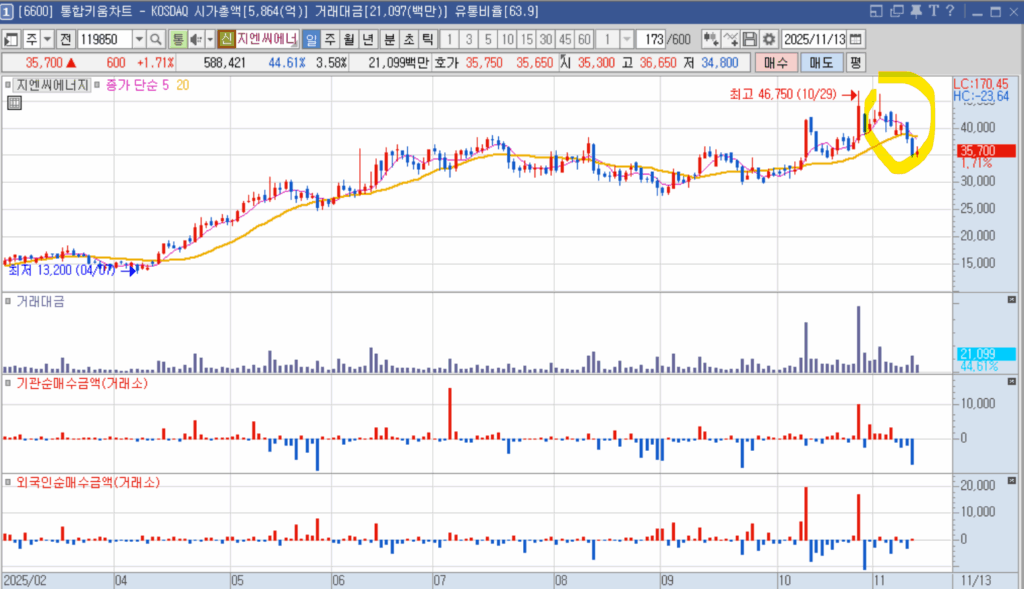Click the save chart floppy disk icon
Viewport: 1024px width, 589px height.
pos(750,39)
